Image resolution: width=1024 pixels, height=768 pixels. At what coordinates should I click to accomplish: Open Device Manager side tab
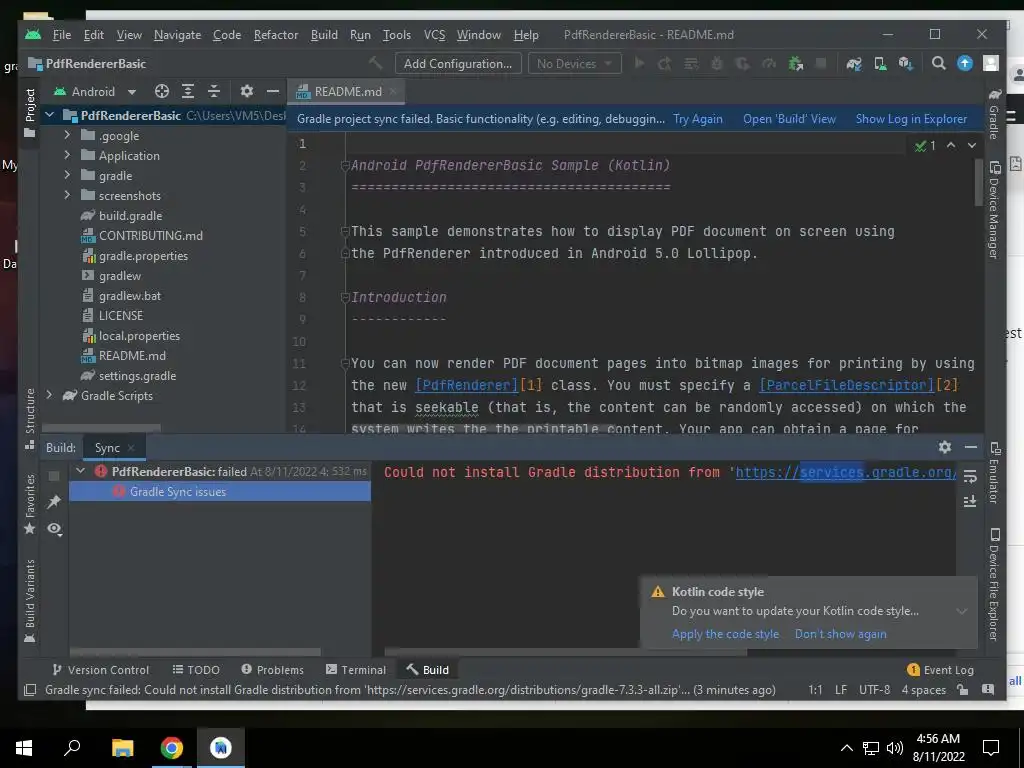point(994,210)
